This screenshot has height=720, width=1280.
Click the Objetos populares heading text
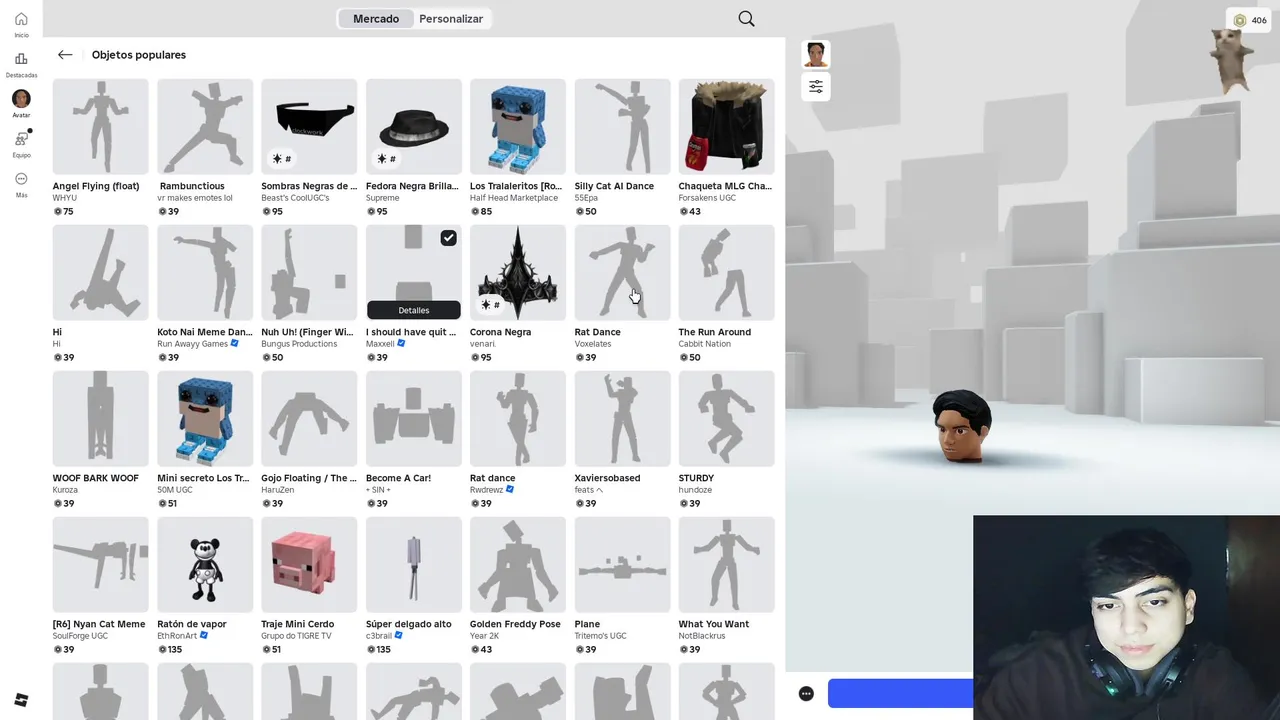pyautogui.click(x=139, y=55)
